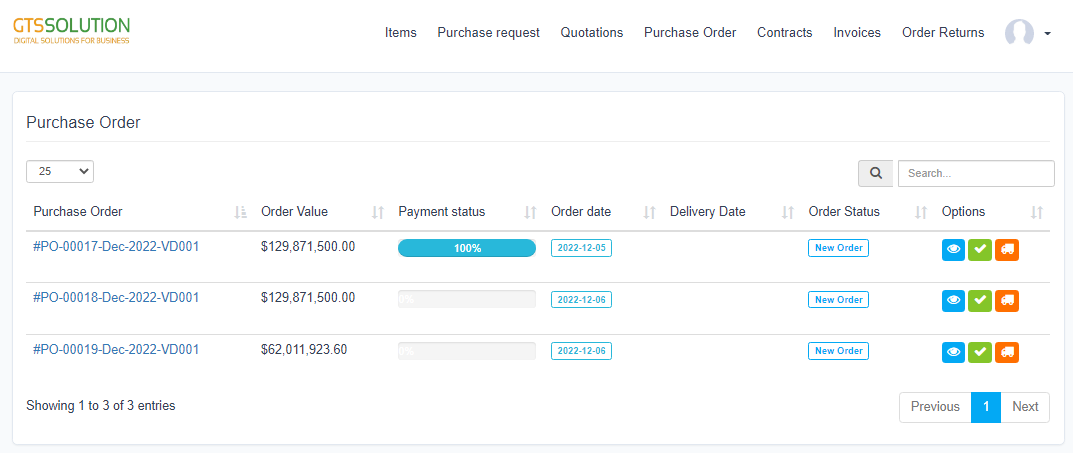
Task: Click the magnifying glass search button
Action: pos(875,173)
